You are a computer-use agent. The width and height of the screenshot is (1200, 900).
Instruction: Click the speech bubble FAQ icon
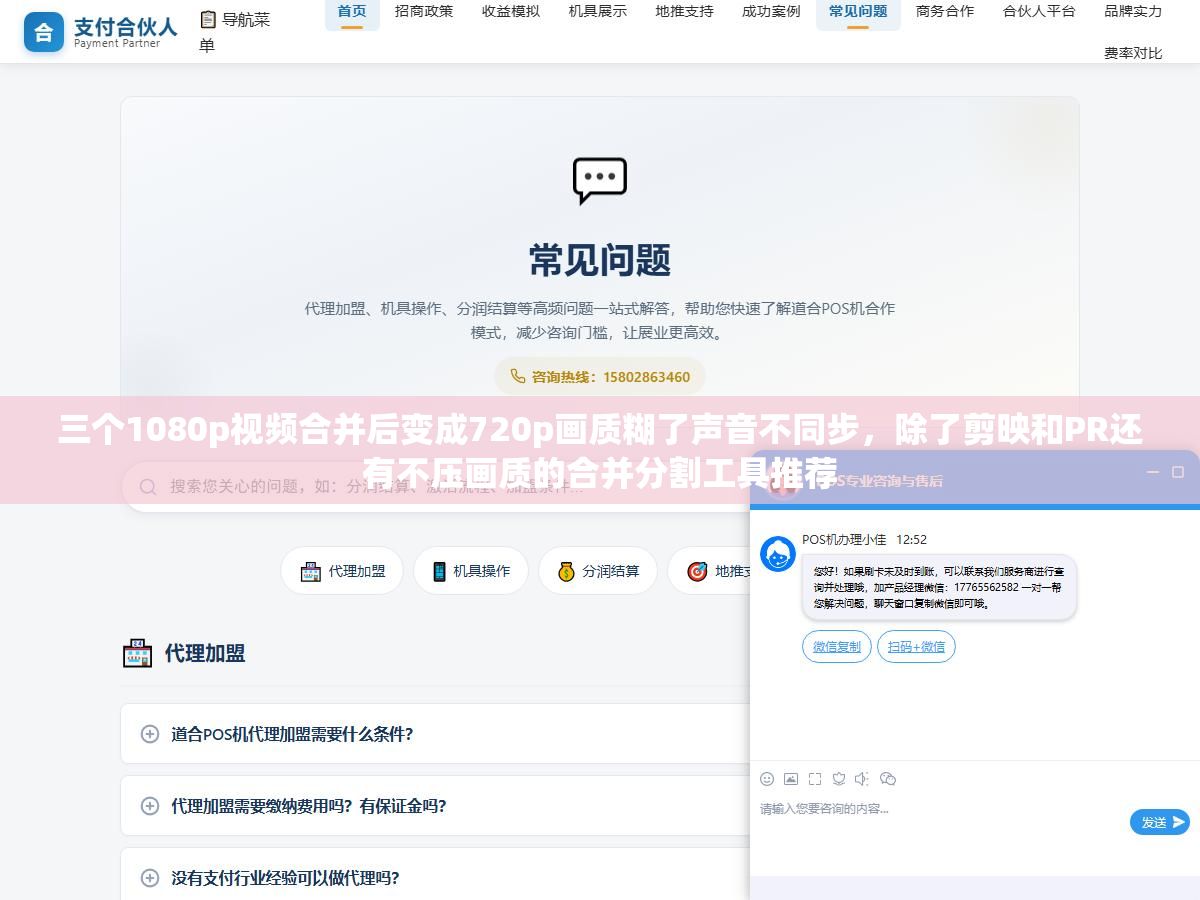point(600,181)
